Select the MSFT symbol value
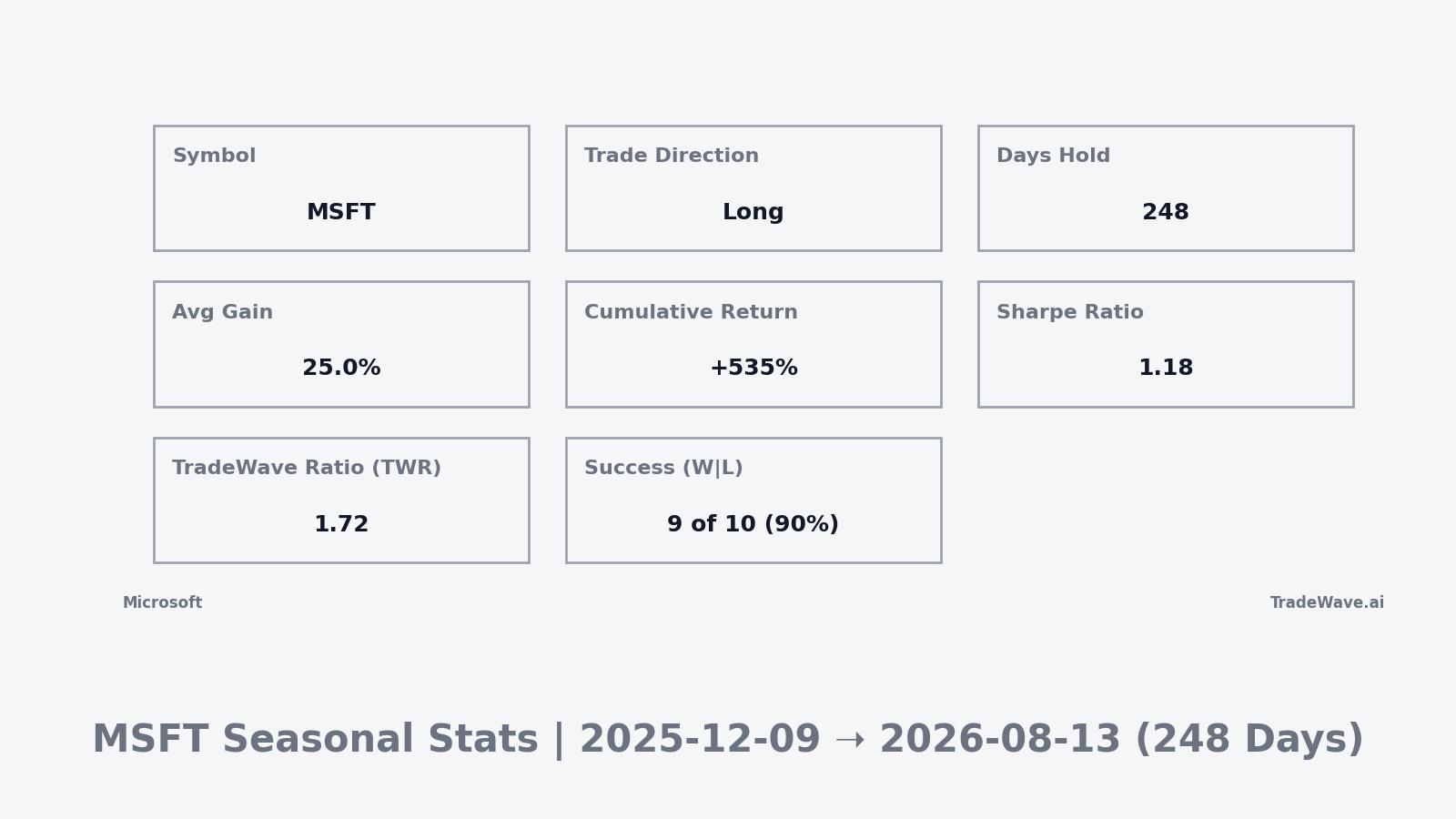1456x819 pixels. 341,213
